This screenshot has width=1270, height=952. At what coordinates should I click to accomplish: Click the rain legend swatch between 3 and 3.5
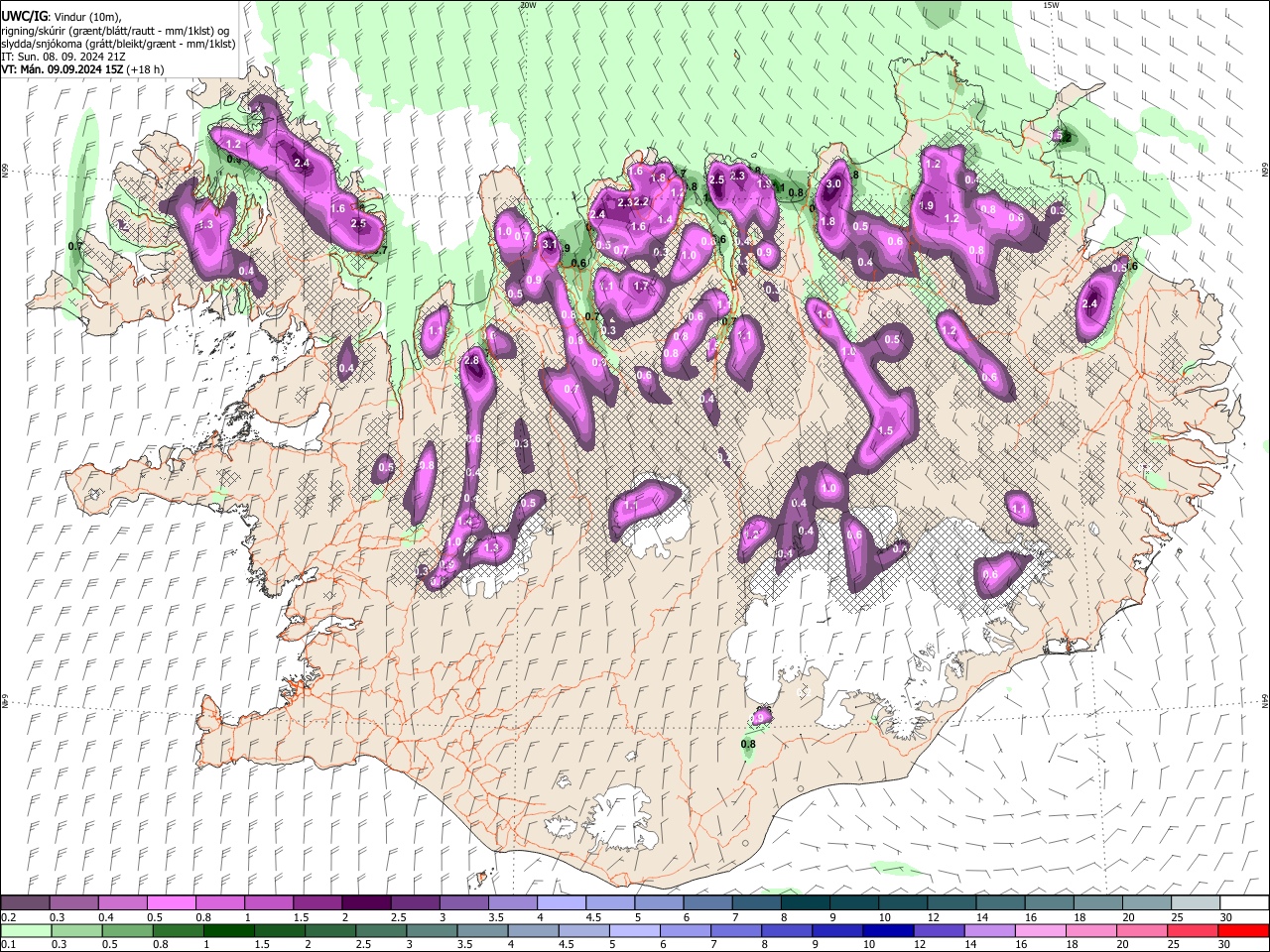434,931
